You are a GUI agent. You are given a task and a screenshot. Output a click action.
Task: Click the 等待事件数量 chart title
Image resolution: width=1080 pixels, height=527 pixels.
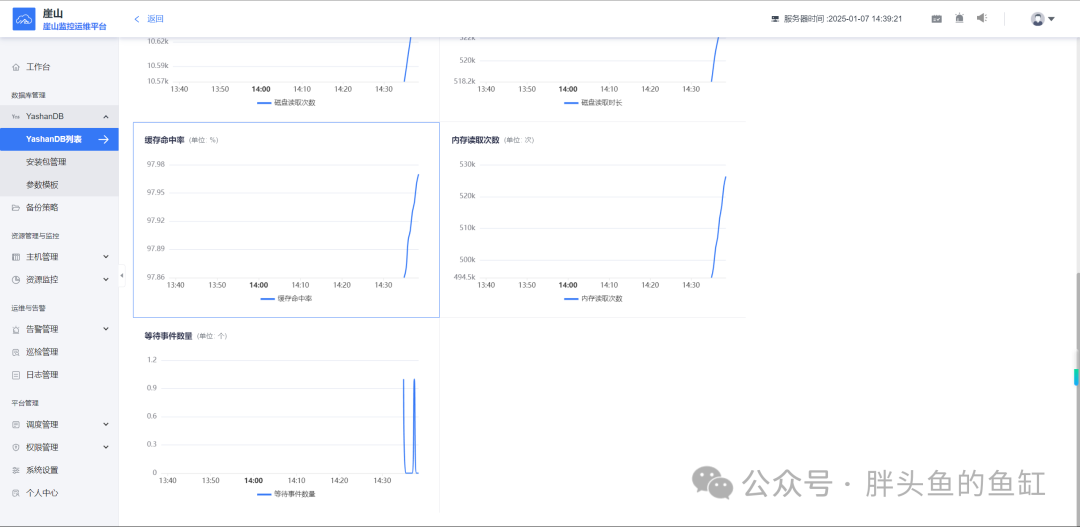(x=169, y=335)
